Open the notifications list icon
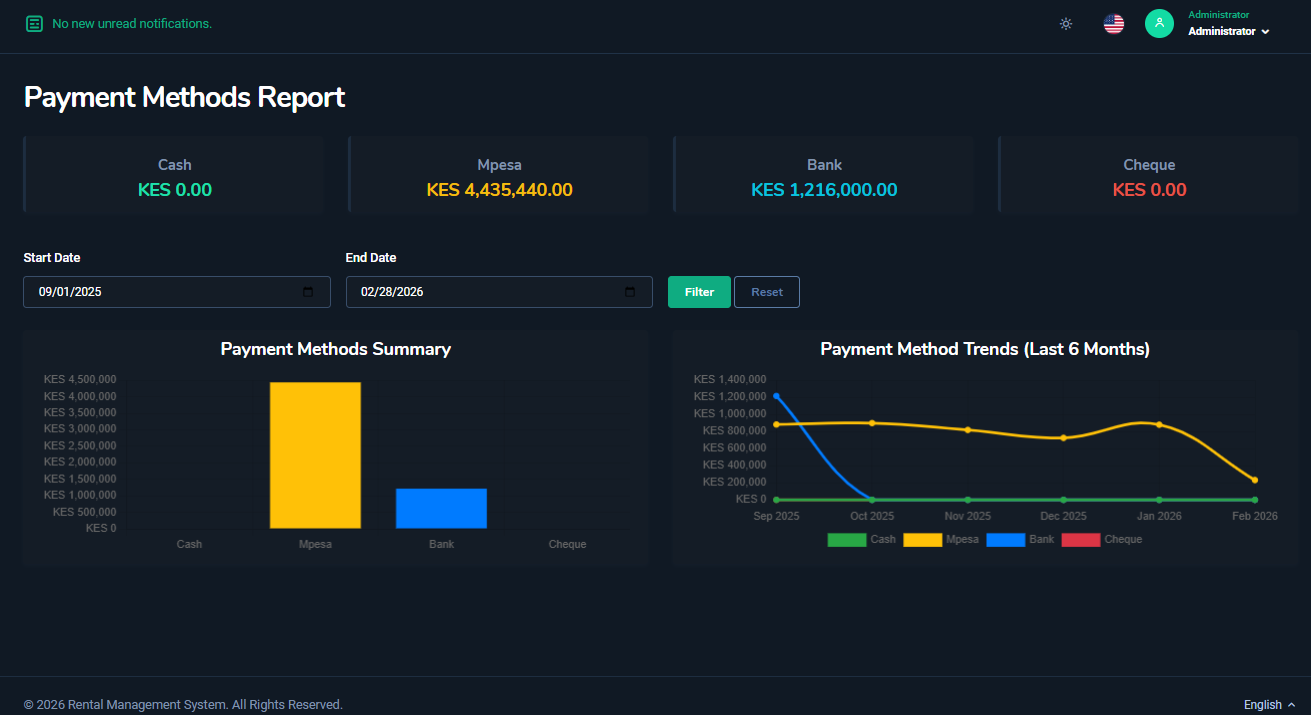1311x715 pixels. click(x=34, y=23)
